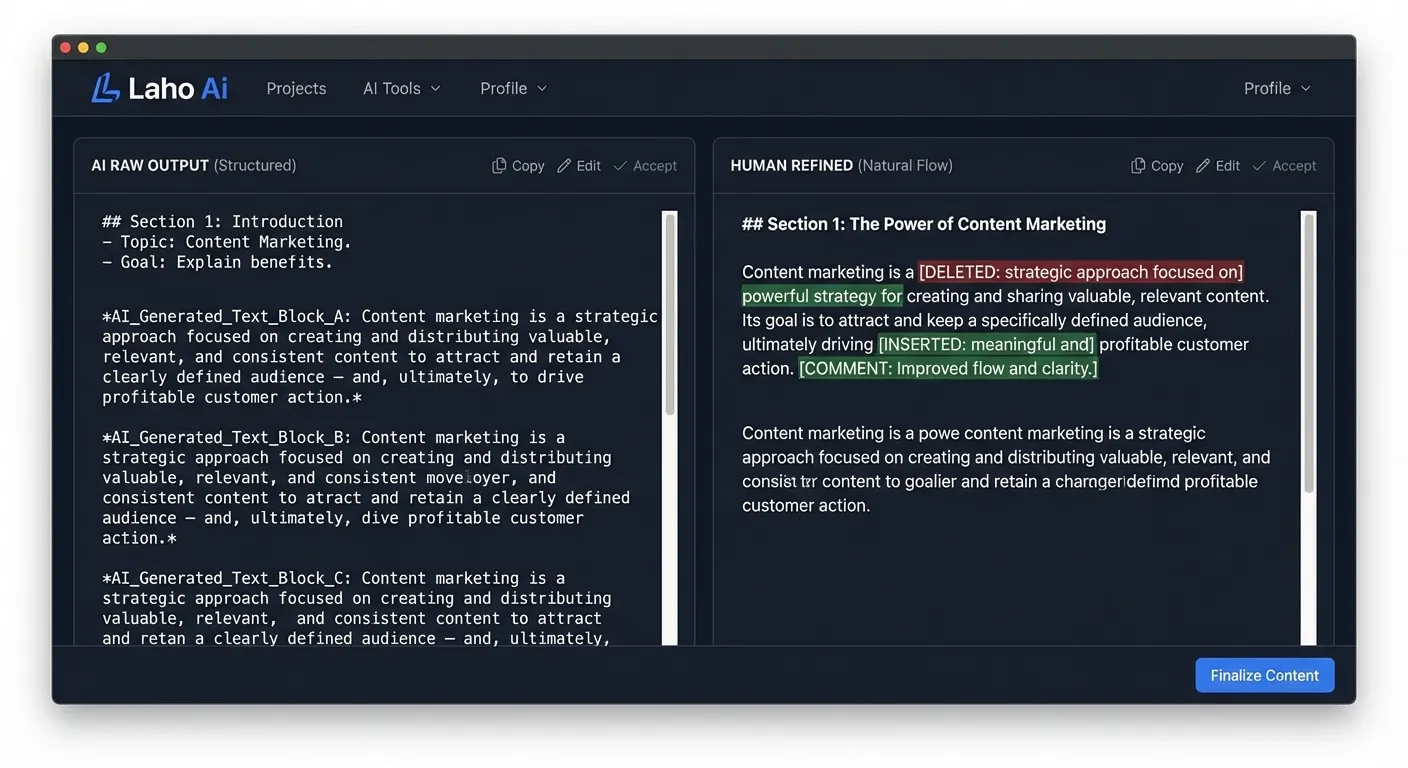Screen dimensions: 1408x768
Task: Expand the AI Tools dropdown
Action: 401,88
